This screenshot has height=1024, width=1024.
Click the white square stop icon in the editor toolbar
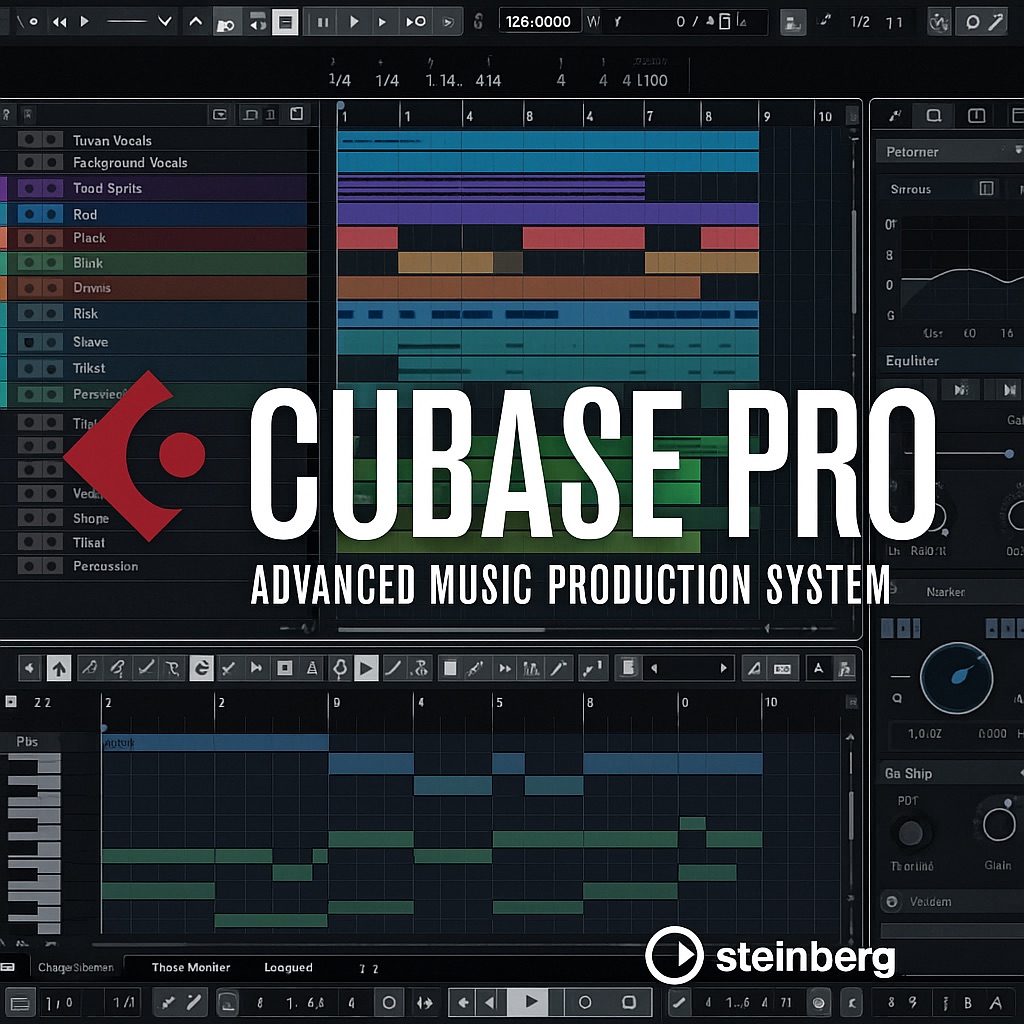(449, 668)
